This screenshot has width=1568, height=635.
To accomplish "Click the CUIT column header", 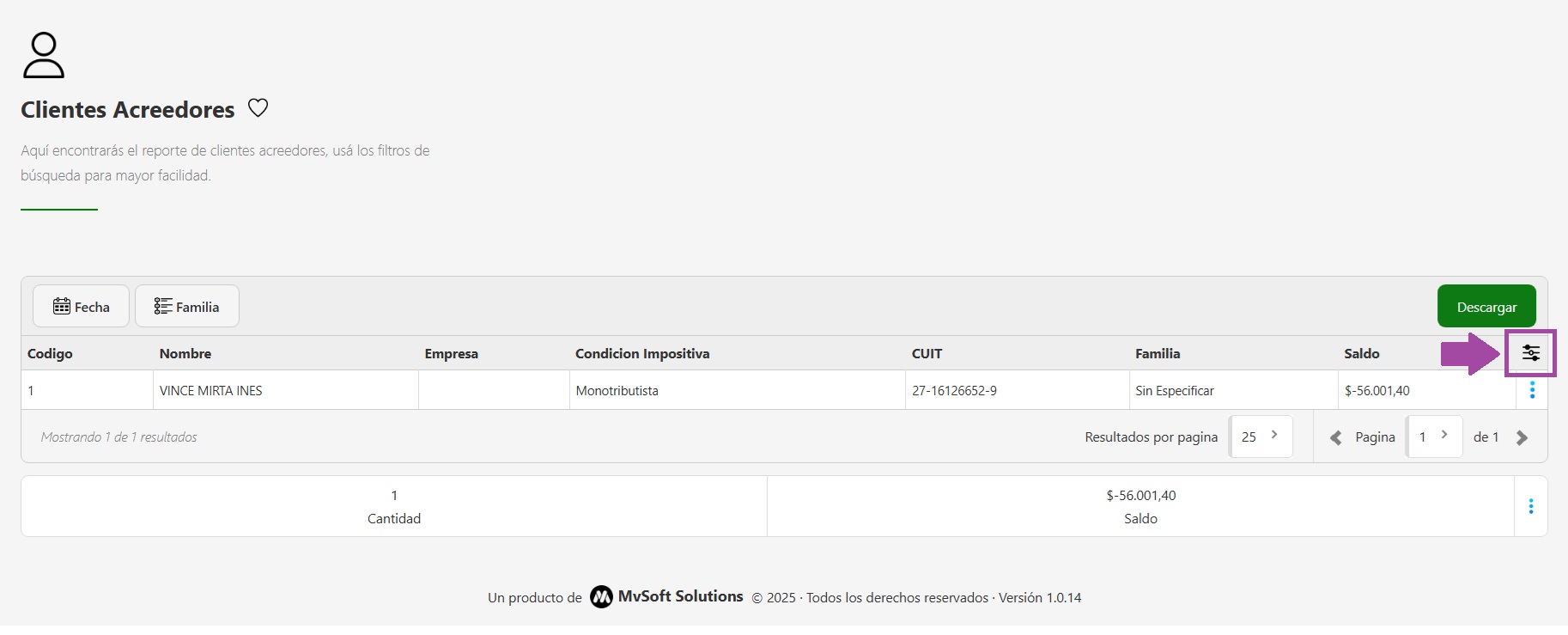I will (927, 354).
